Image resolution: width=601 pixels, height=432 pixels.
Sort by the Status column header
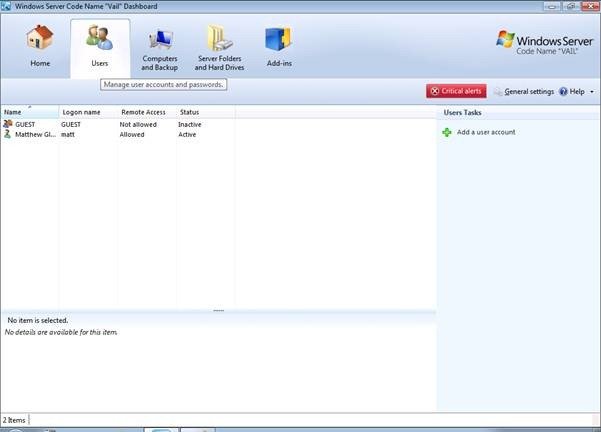tap(206, 112)
